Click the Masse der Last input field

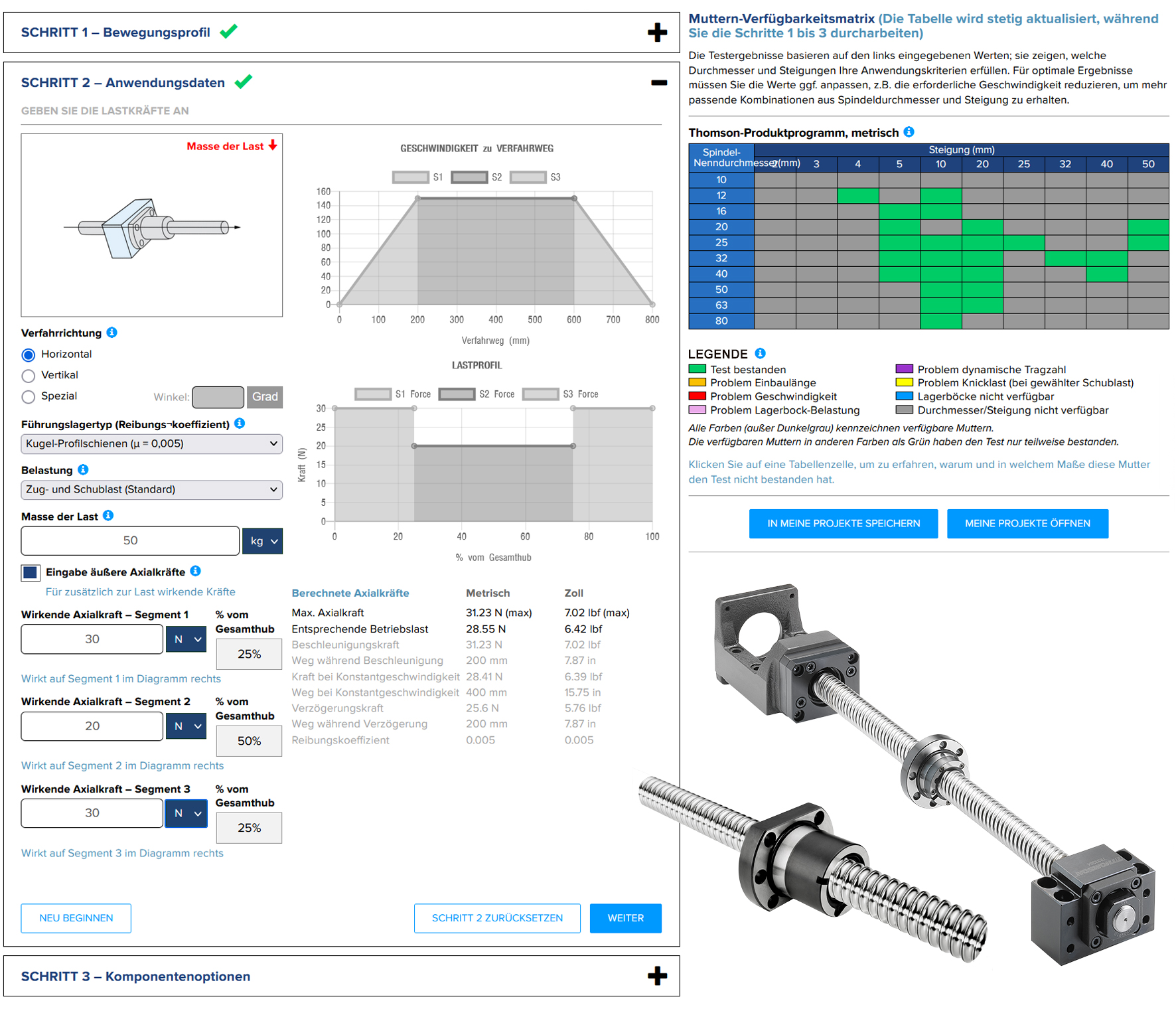[x=130, y=541]
